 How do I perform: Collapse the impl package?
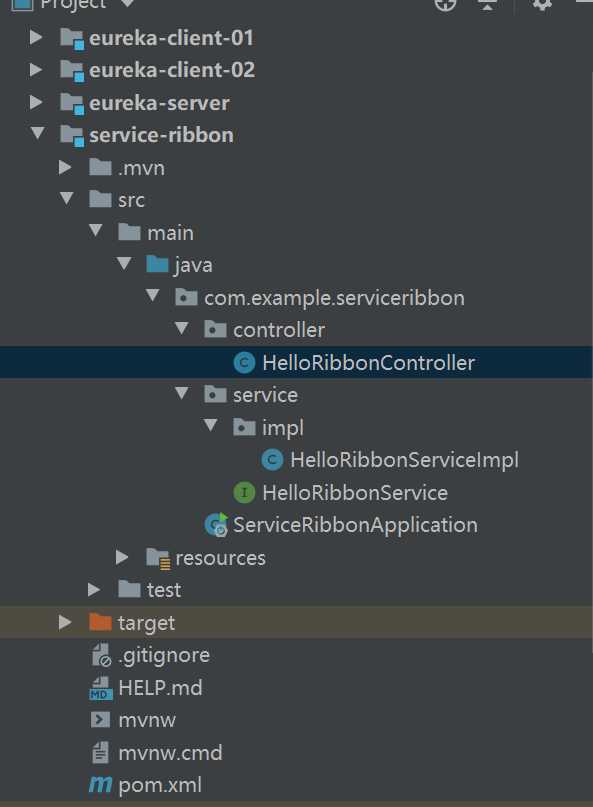[x=210, y=426]
